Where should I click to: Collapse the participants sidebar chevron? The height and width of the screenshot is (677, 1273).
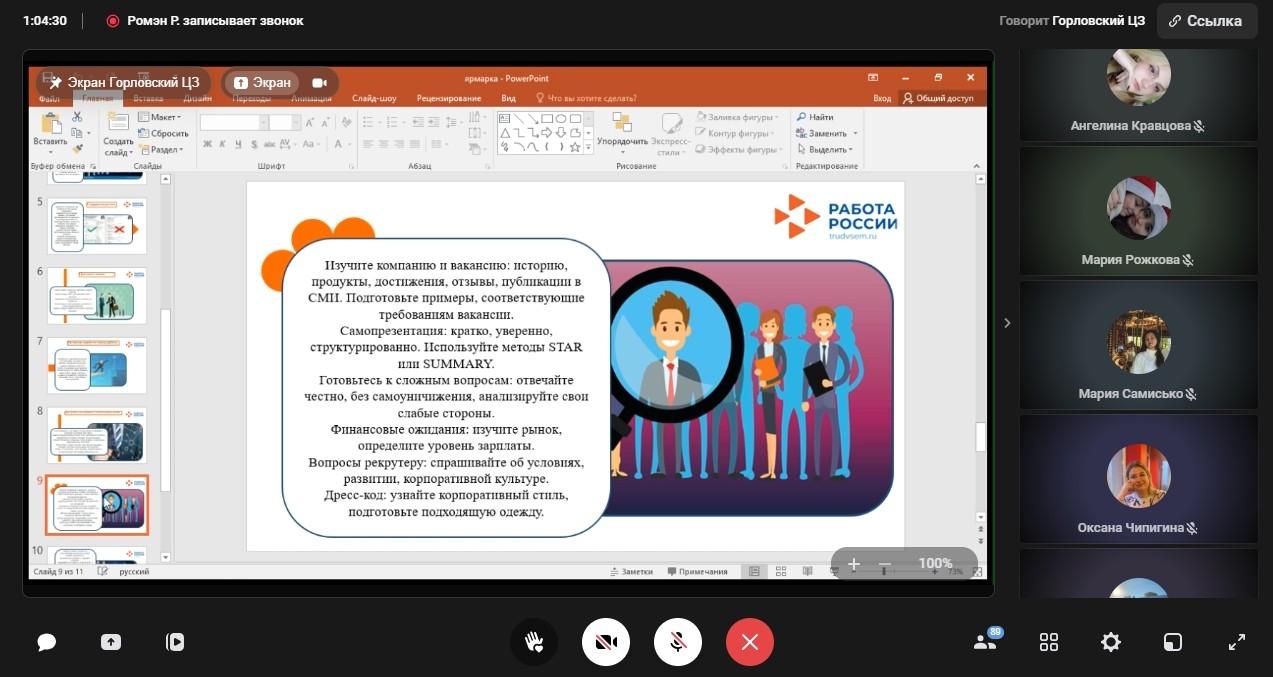pyautogui.click(x=1007, y=323)
